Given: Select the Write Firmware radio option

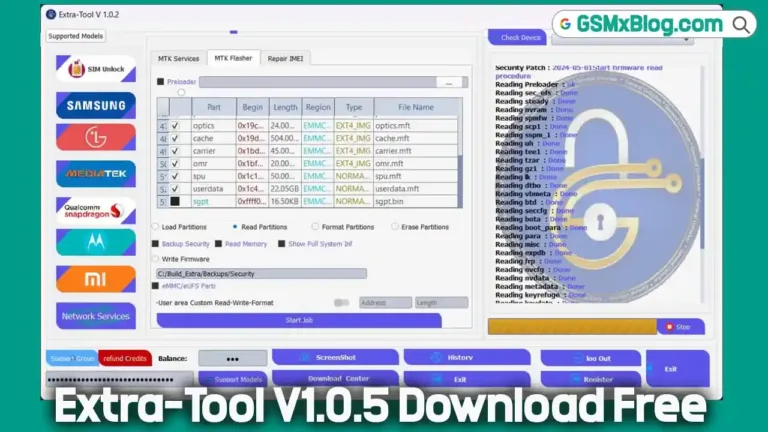Looking at the screenshot, I should point(156,259).
